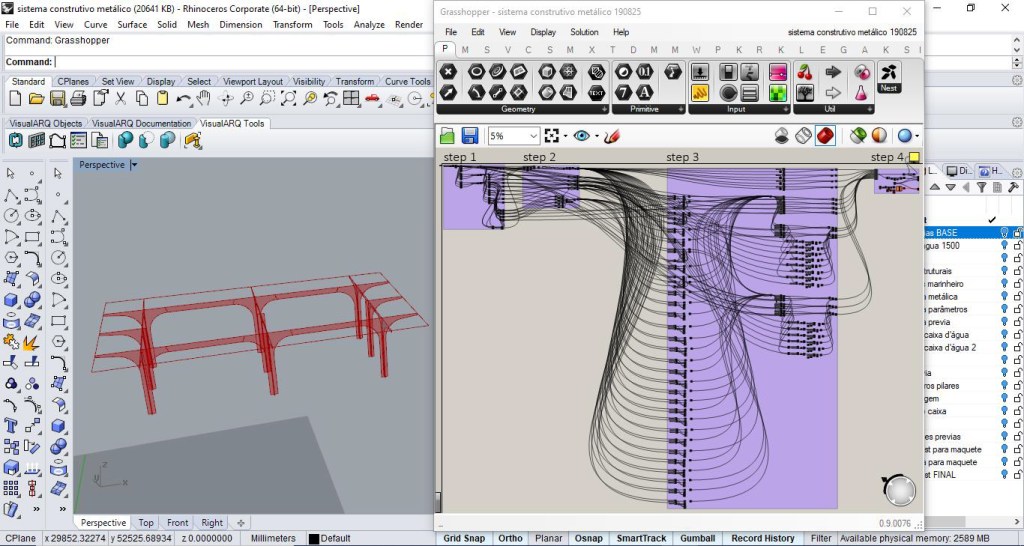This screenshot has width=1024, height=546.
Task: Click the black Default layer color swatch
Action: click(x=313, y=539)
